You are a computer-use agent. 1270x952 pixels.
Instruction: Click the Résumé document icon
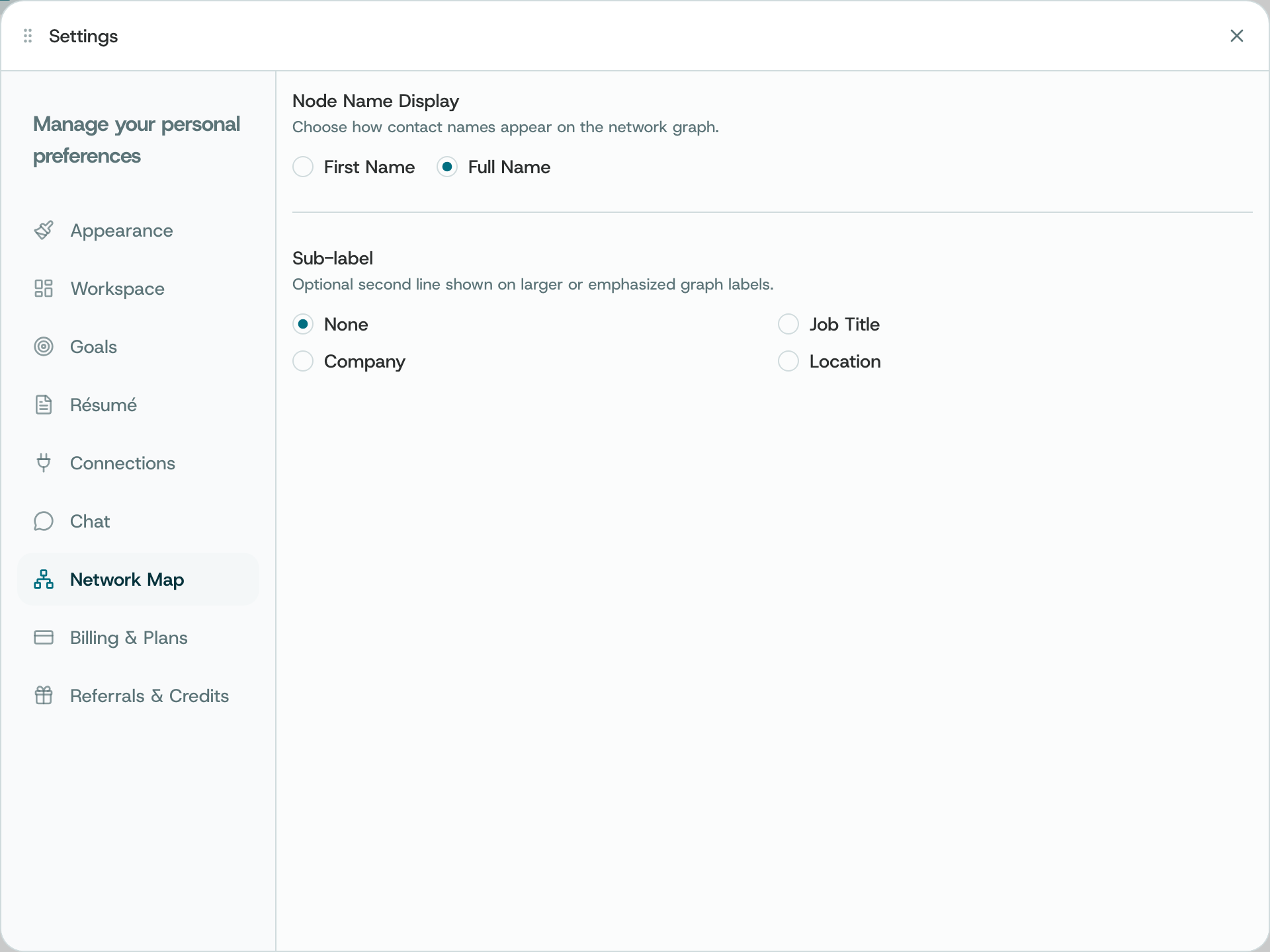click(x=44, y=405)
